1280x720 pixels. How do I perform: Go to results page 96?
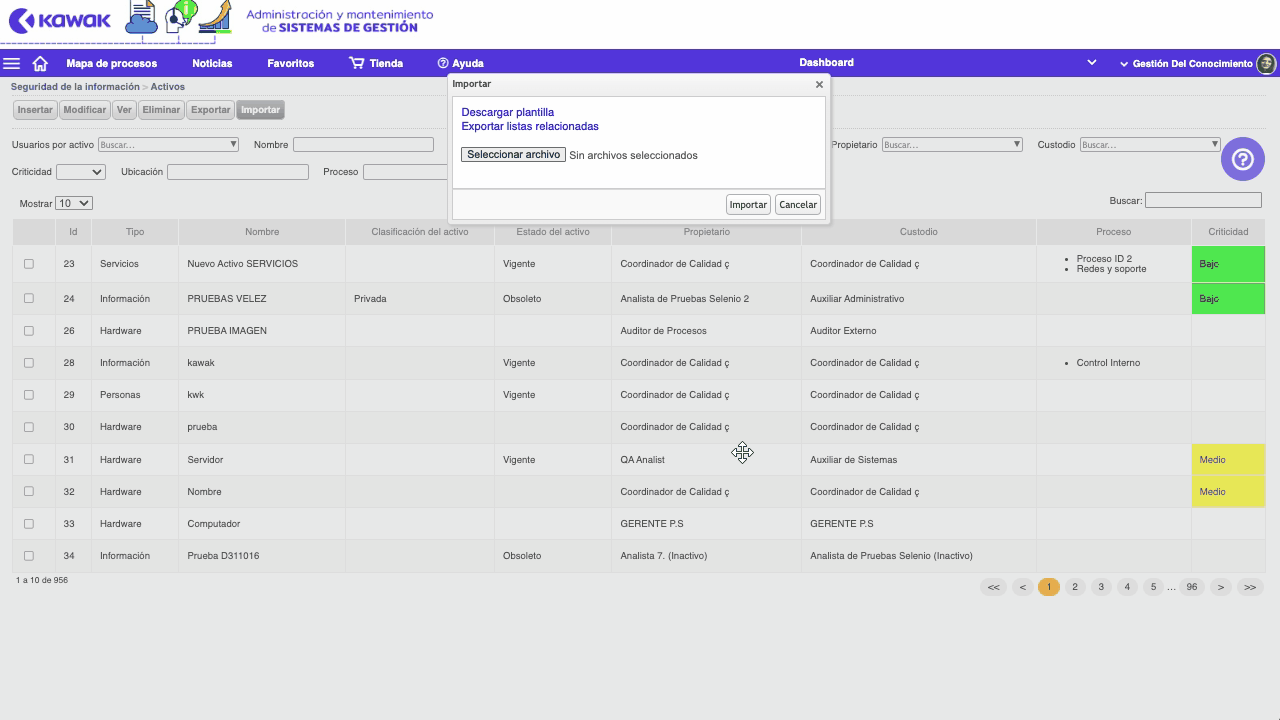point(1191,587)
